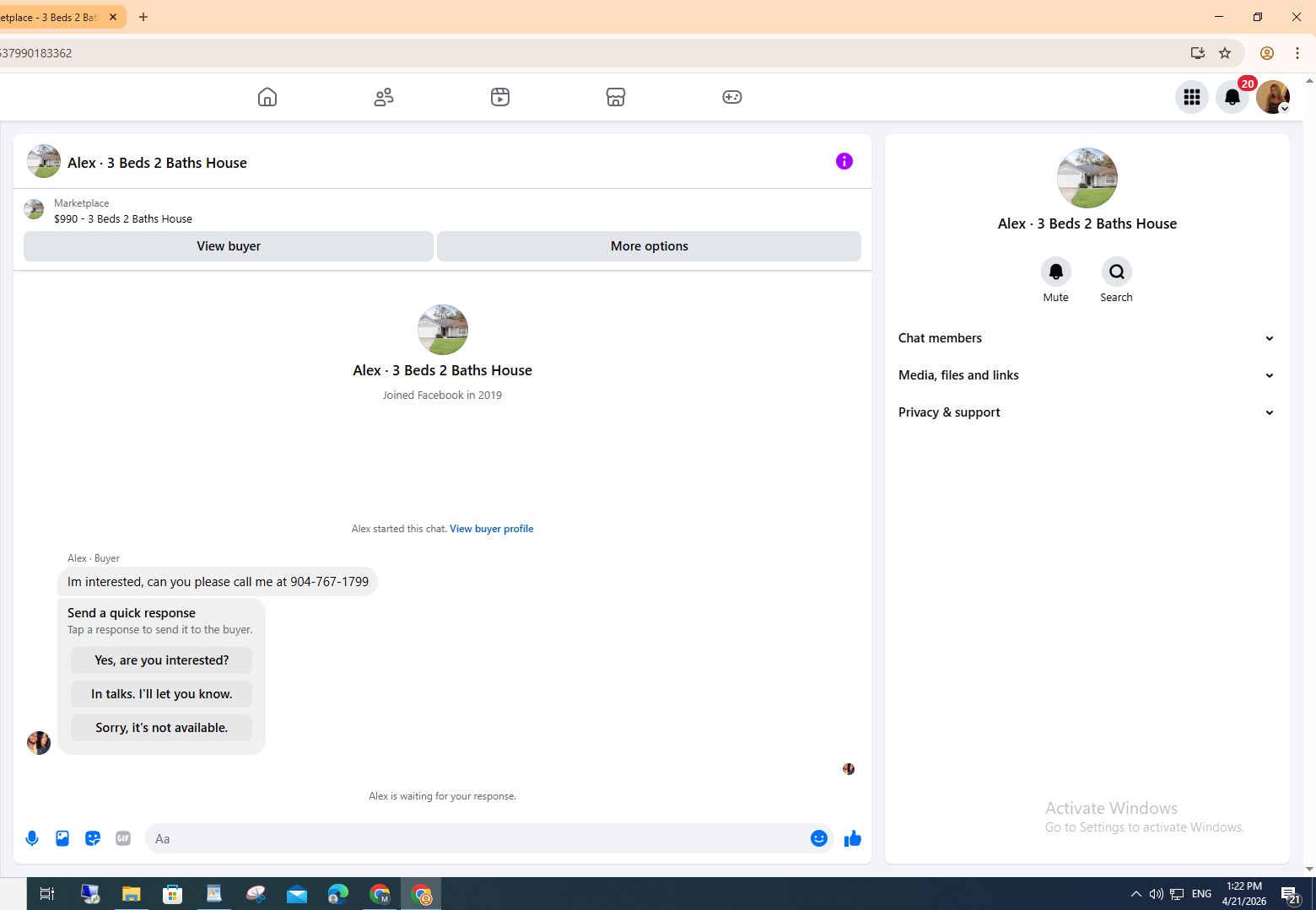Open the Video (Watch) icon

coord(500,97)
